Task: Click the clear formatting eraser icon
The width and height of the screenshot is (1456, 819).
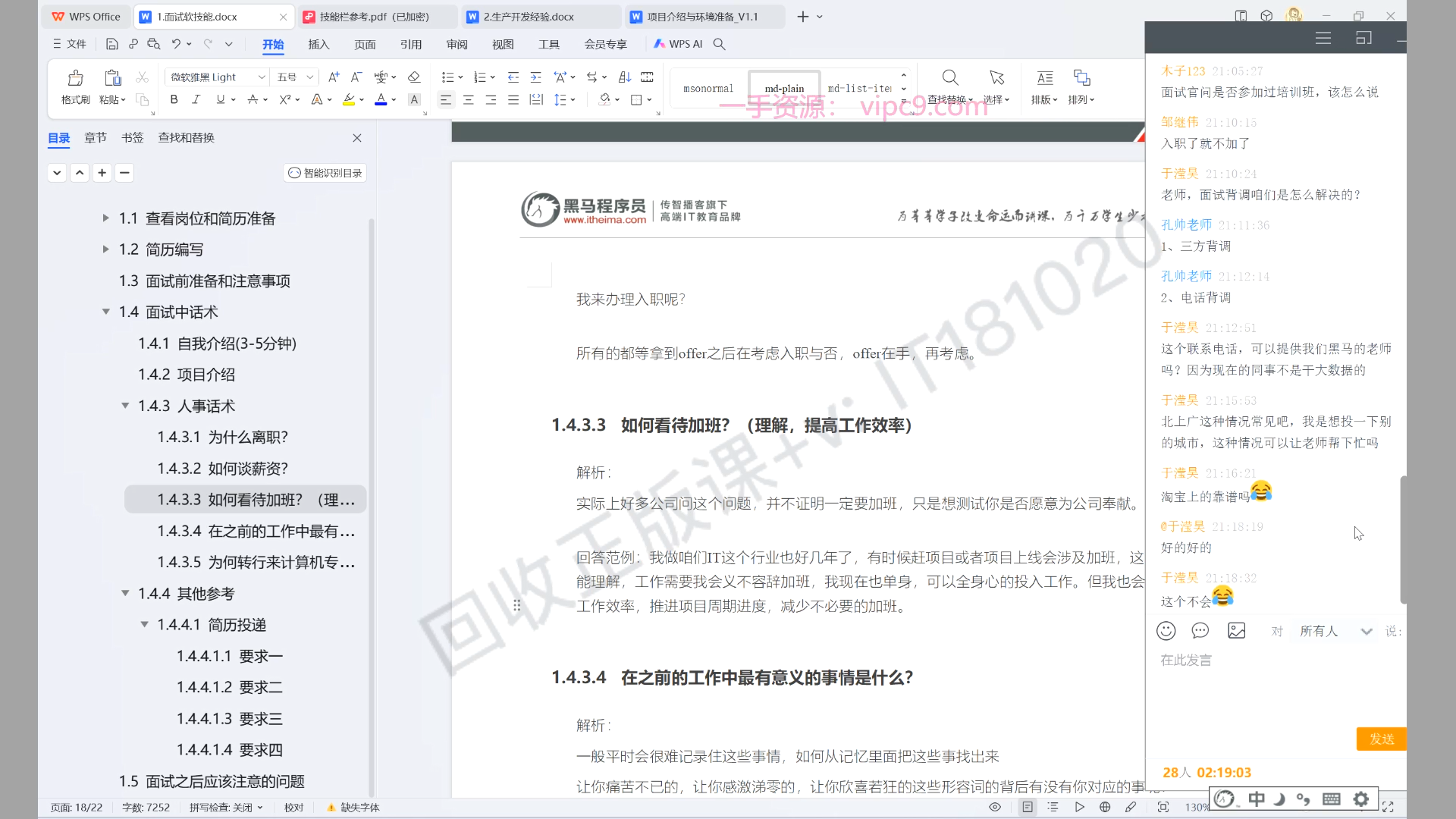Action: 413,77
